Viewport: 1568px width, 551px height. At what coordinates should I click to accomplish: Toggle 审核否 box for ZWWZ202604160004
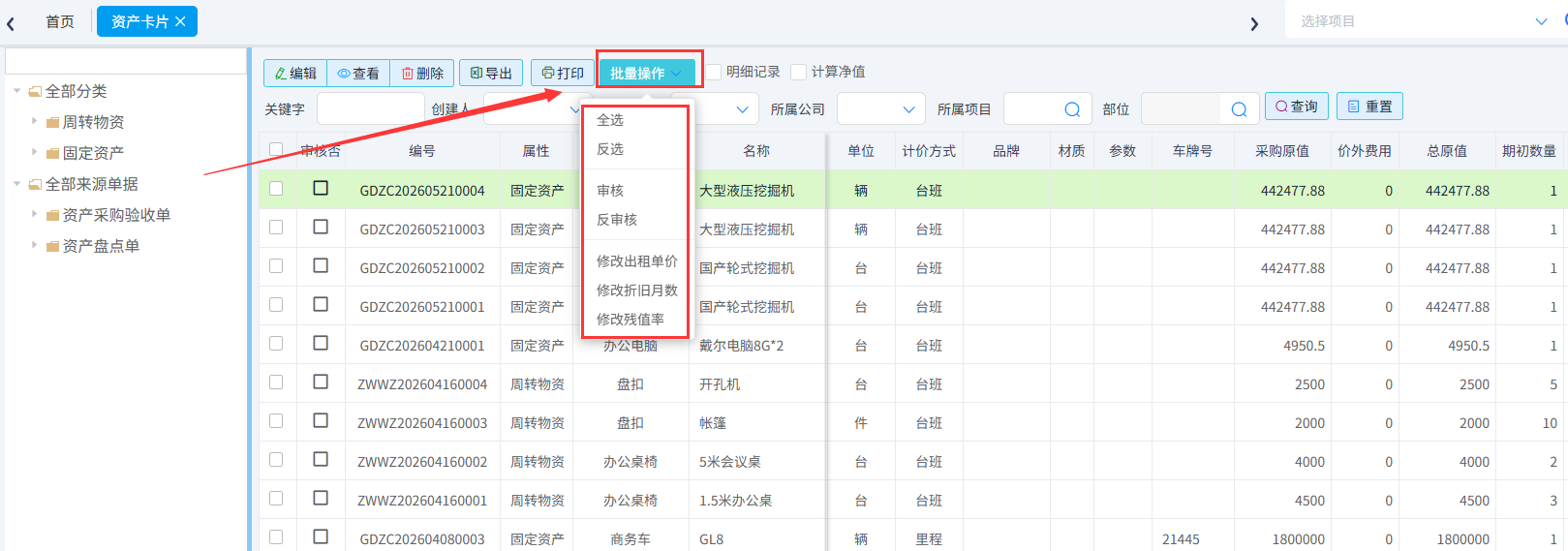321,382
